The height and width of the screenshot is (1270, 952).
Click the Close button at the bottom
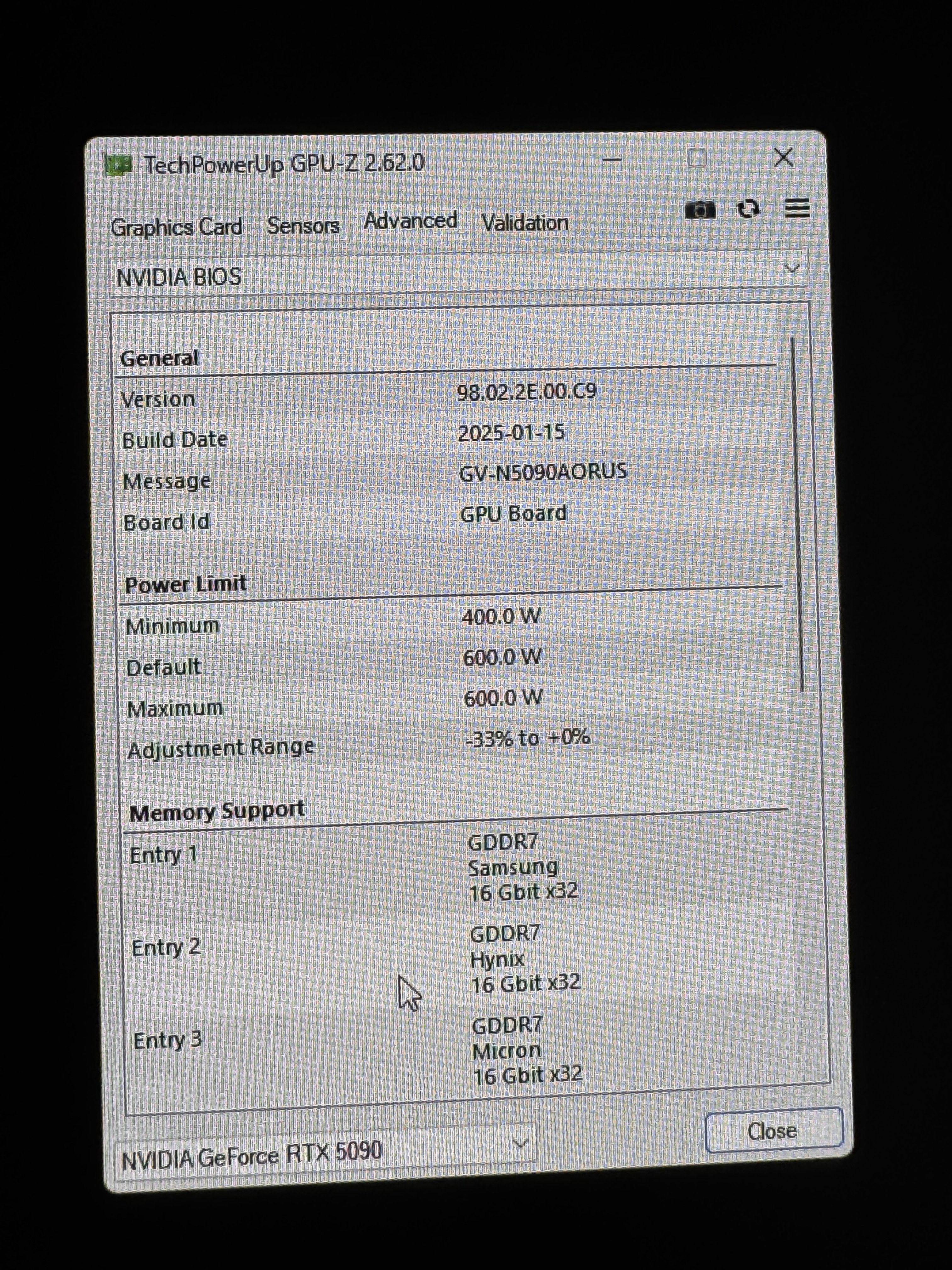pyautogui.click(x=772, y=1131)
